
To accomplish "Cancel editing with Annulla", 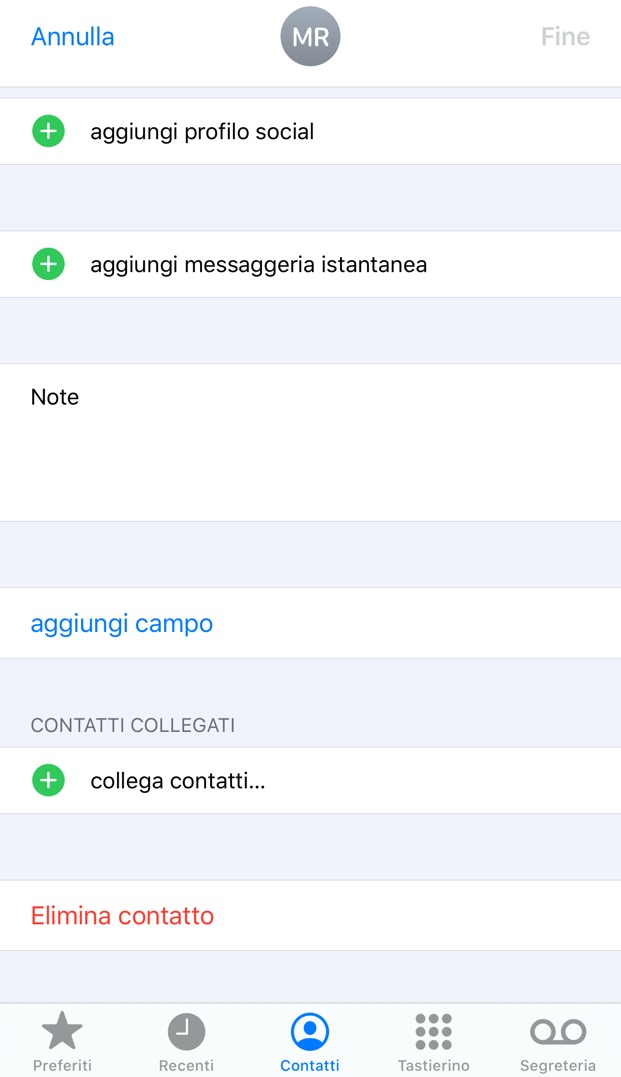I will pyautogui.click(x=73, y=37).
